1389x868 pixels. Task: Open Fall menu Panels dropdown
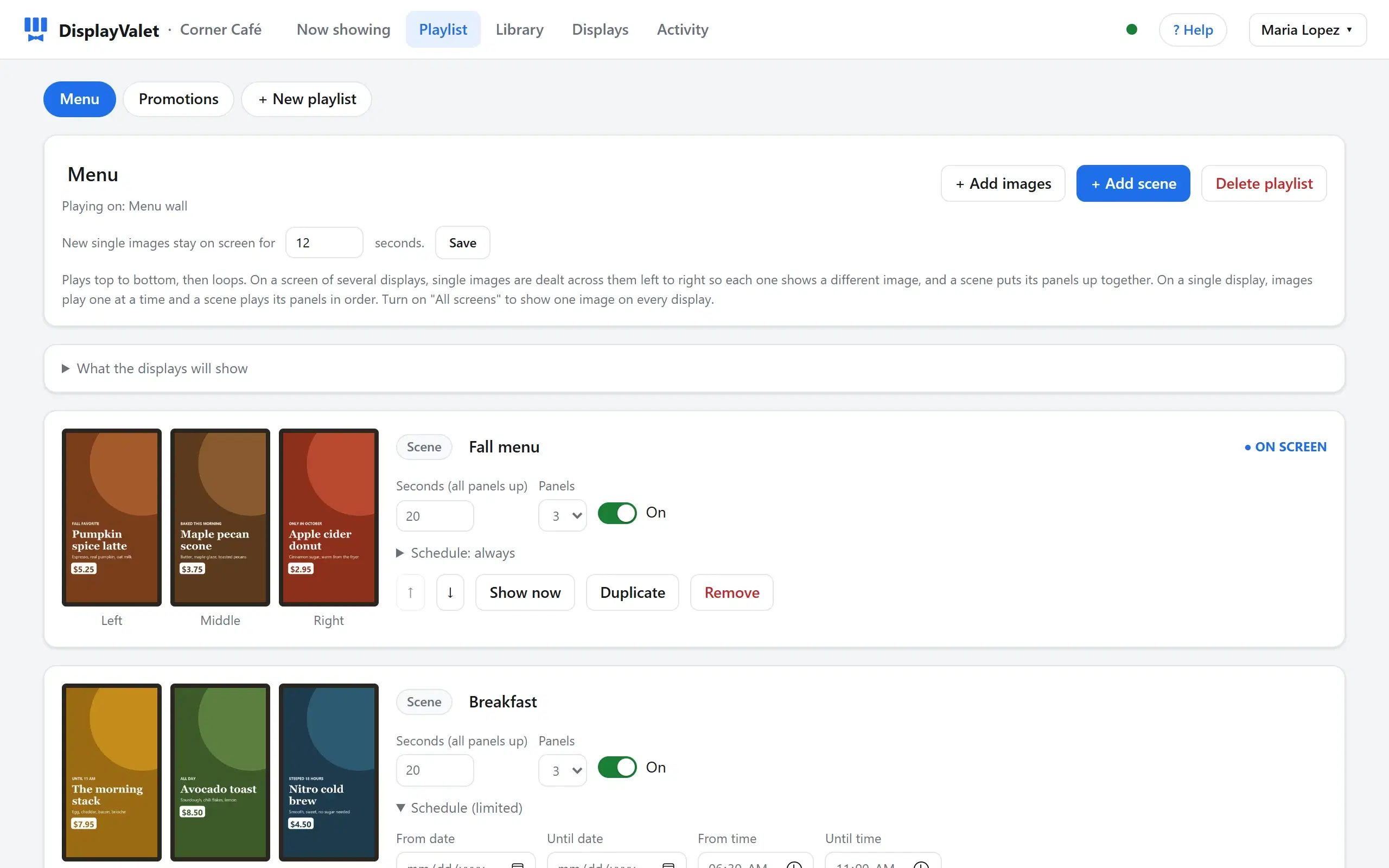click(563, 515)
